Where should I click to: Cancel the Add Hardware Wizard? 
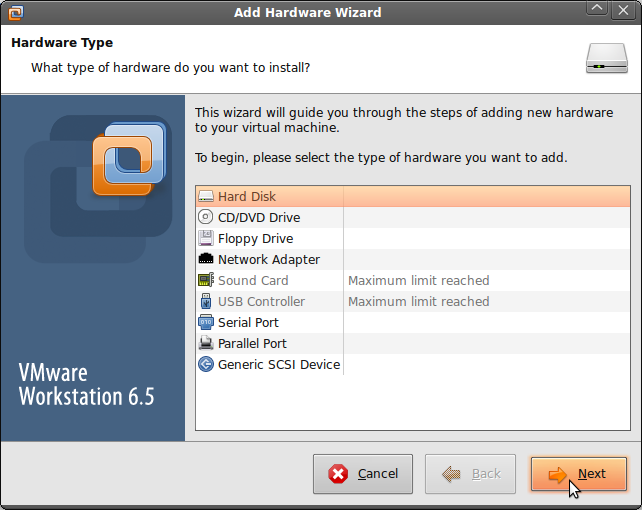point(363,474)
